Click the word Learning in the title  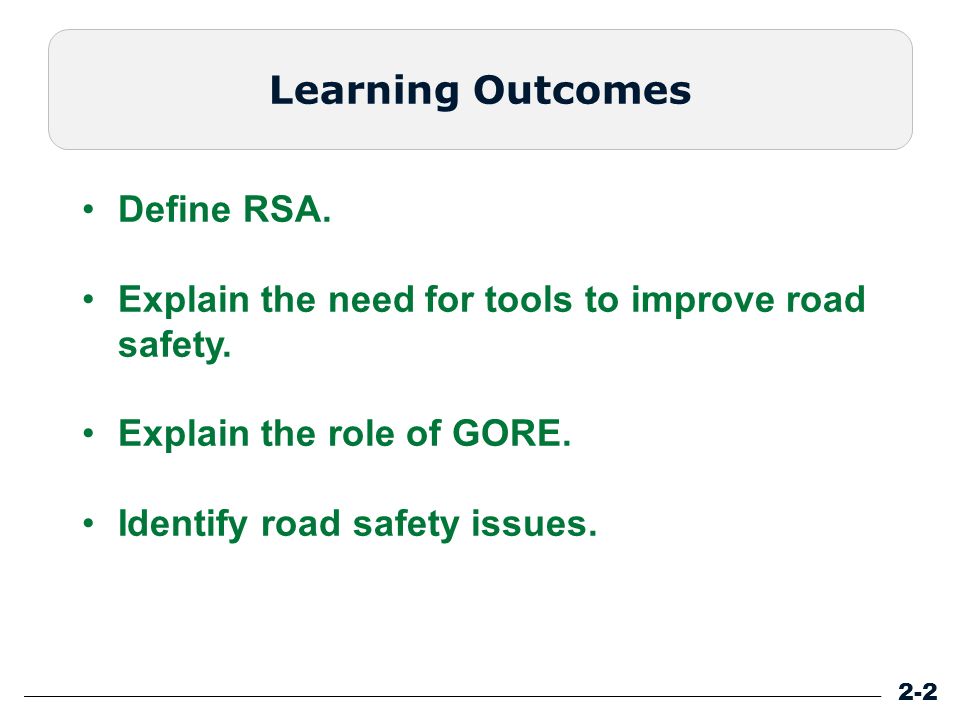click(364, 92)
